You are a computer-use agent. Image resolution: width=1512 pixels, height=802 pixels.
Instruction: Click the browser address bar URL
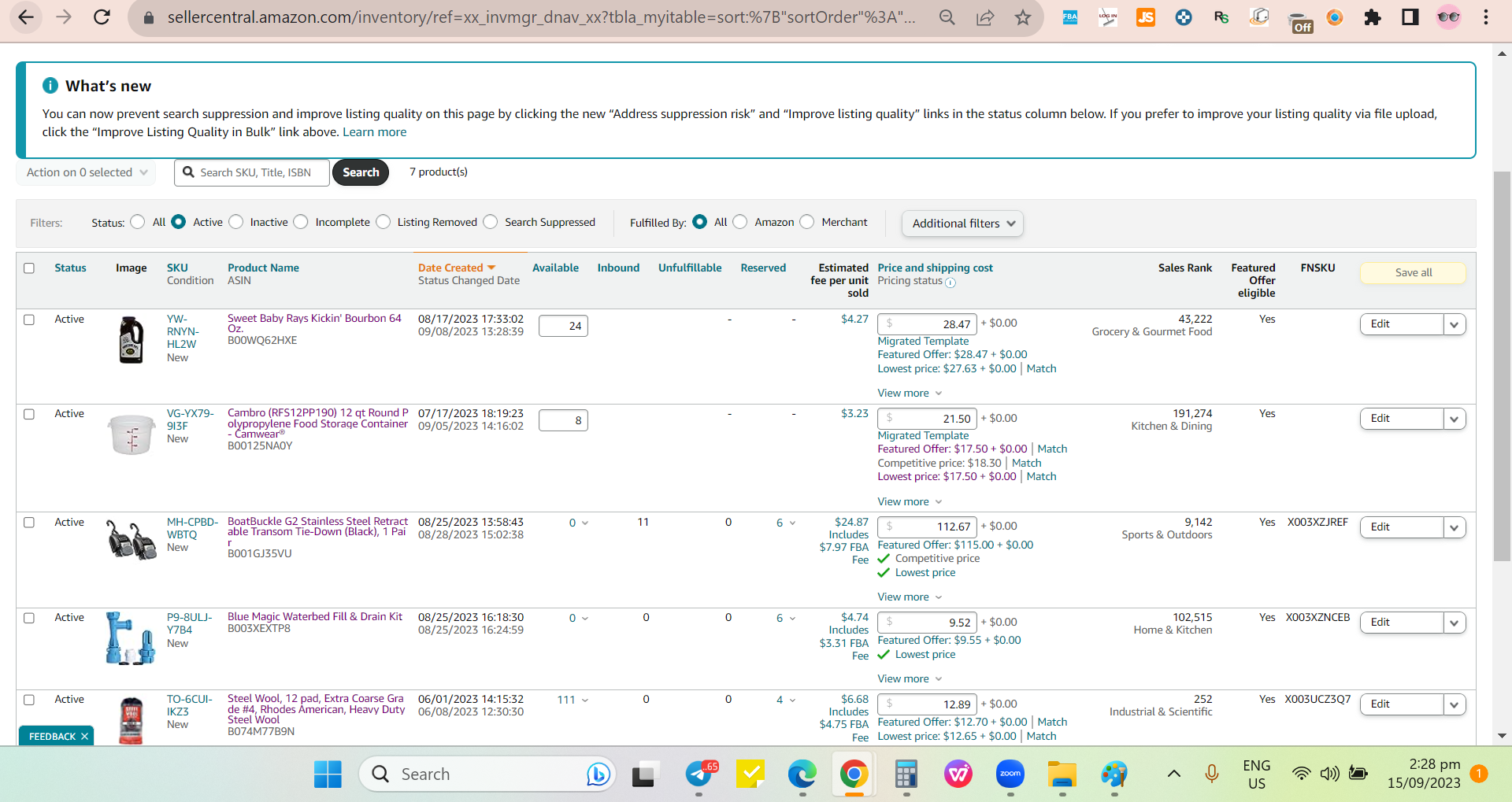click(x=541, y=17)
